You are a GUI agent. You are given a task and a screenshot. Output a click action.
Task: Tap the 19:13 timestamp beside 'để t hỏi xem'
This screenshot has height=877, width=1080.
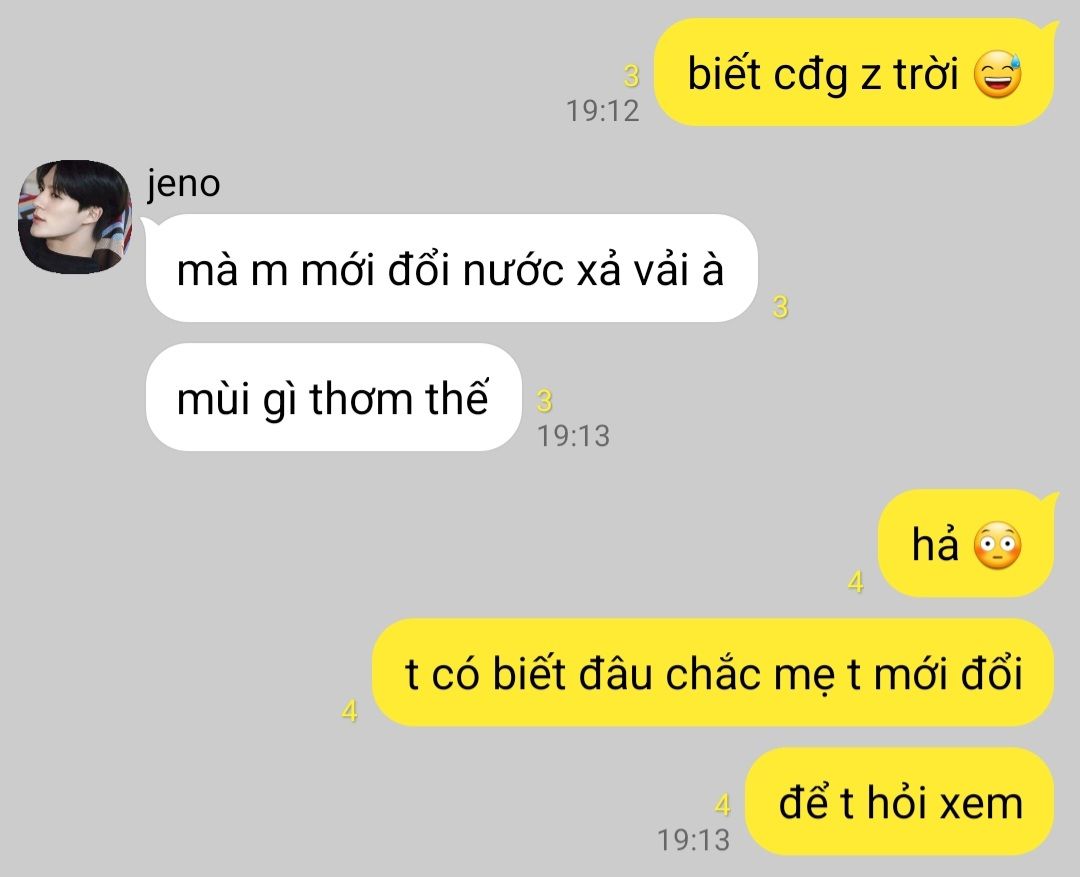[x=694, y=840]
